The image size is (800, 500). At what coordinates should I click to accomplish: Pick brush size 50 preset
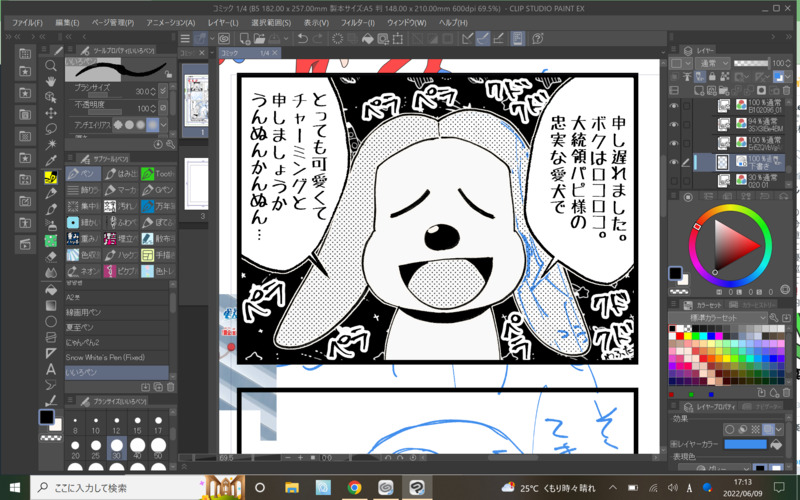158,448
